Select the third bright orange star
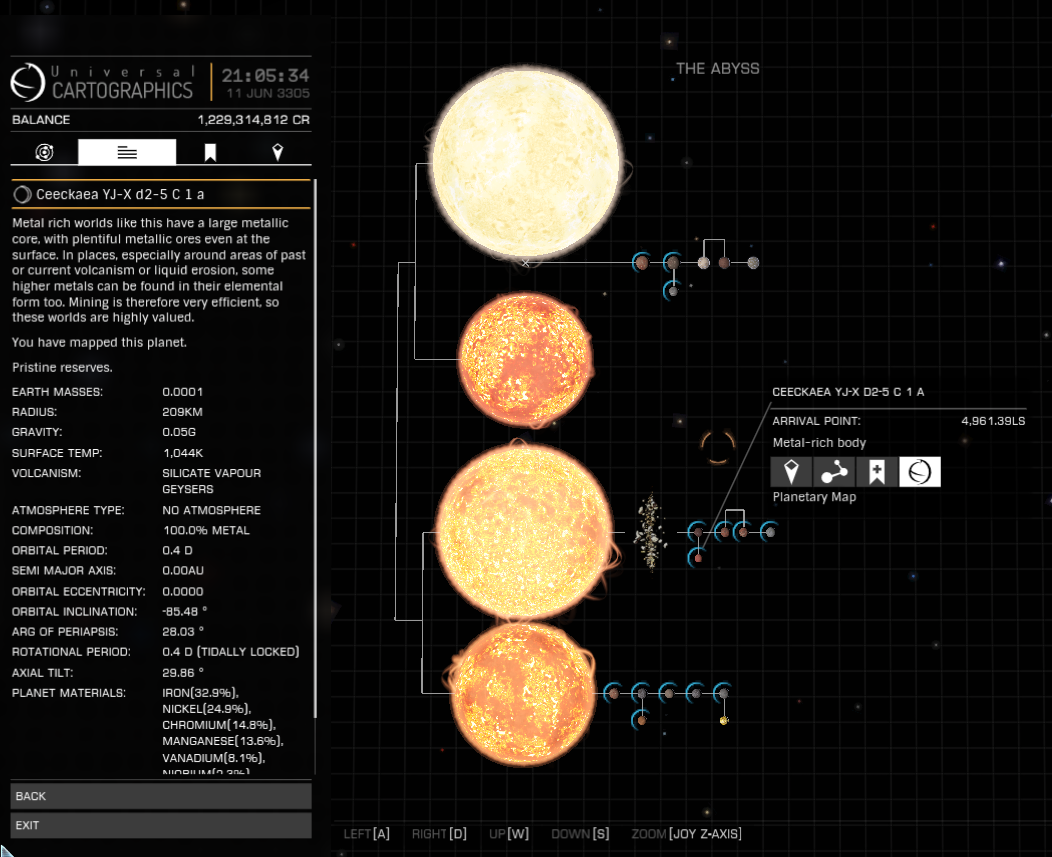The height and width of the screenshot is (857, 1052). tap(524, 532)
